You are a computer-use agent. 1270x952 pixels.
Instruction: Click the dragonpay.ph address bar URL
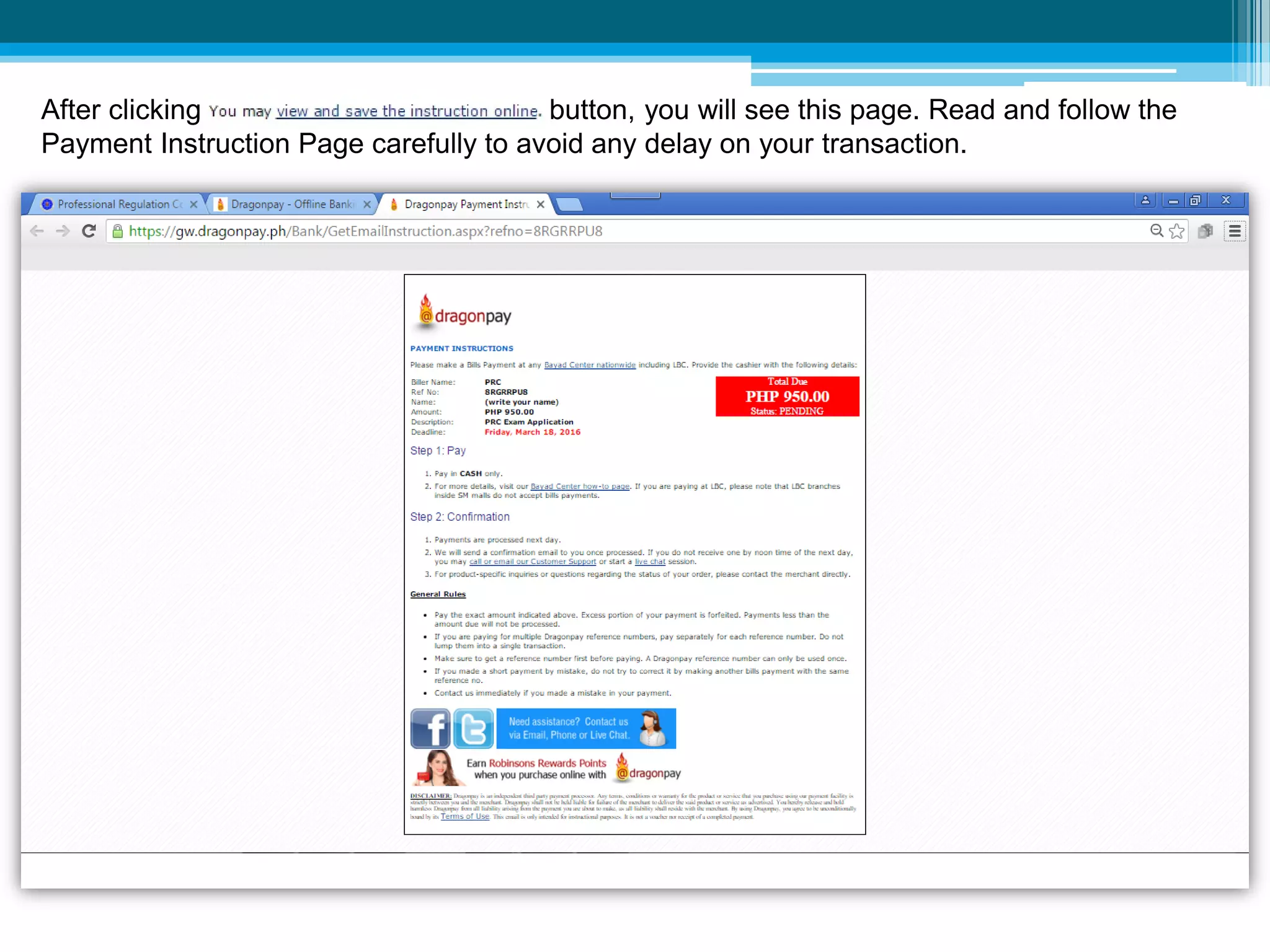[x=366, y=231]
